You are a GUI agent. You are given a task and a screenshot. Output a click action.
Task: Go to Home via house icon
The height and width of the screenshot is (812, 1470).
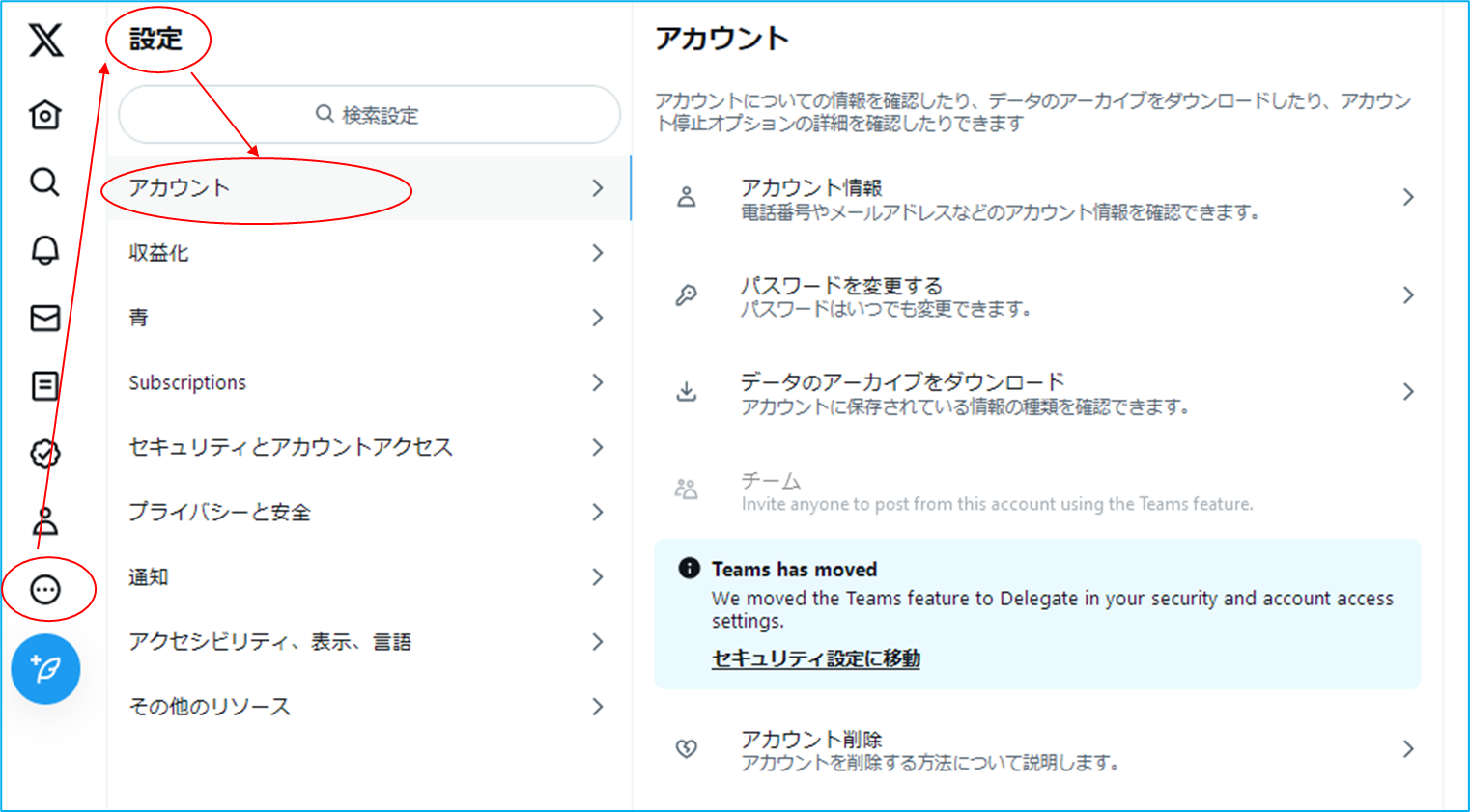(45, 115)
